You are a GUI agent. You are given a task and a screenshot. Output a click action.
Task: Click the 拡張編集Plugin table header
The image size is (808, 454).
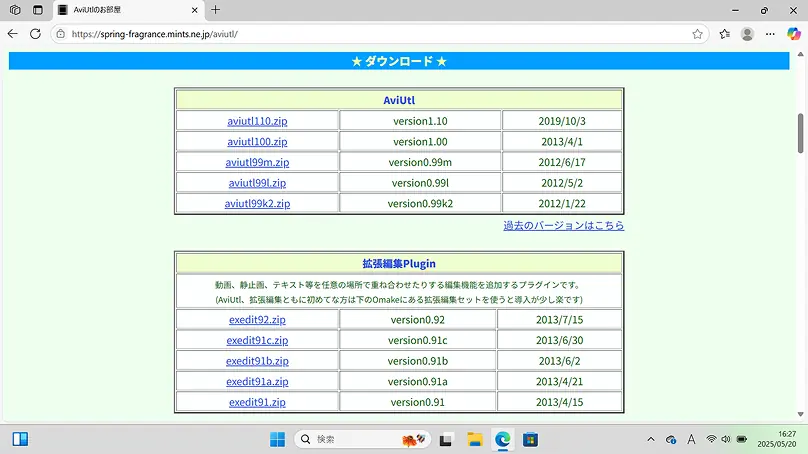[x=399, y=263]
